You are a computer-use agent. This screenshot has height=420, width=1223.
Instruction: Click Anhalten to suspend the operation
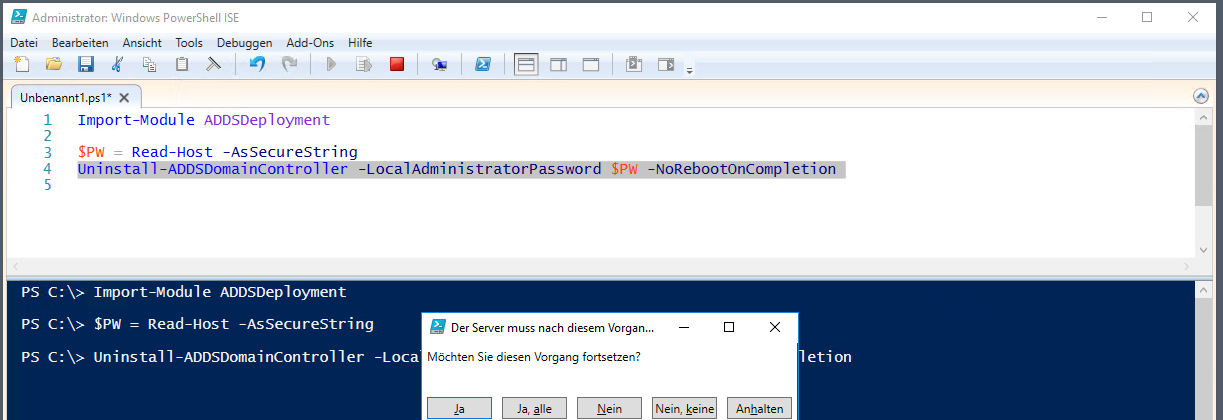click(x=760, y=409)
